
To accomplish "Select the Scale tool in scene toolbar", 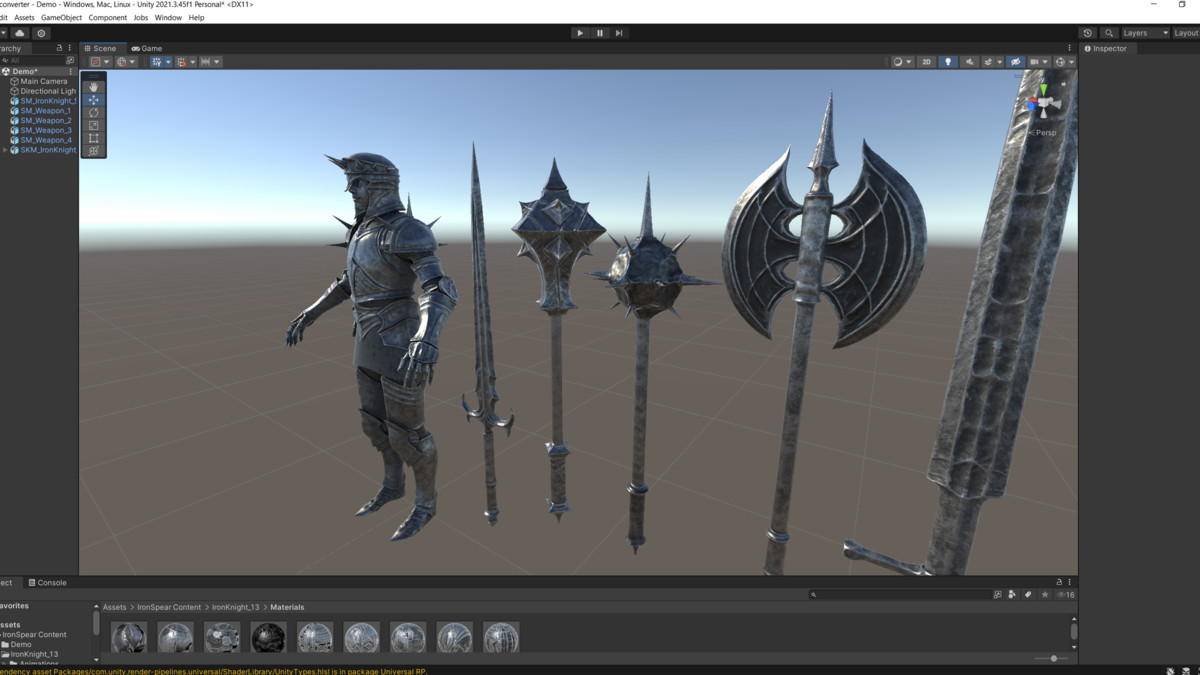I will coord(93,126).
